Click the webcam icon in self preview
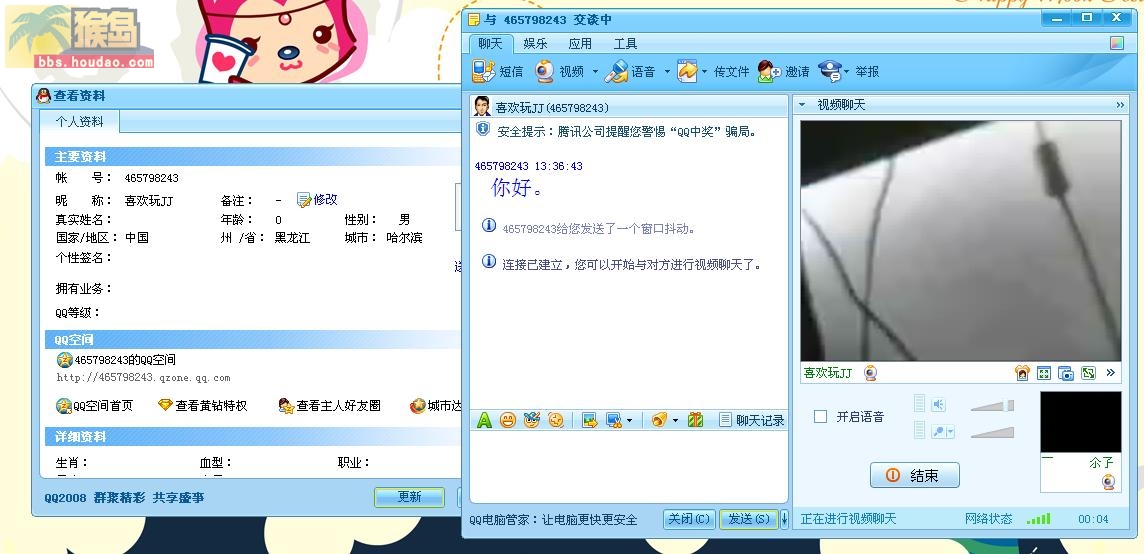The height and width of the screenshot is (554, 1144). tap(1108, 482)
